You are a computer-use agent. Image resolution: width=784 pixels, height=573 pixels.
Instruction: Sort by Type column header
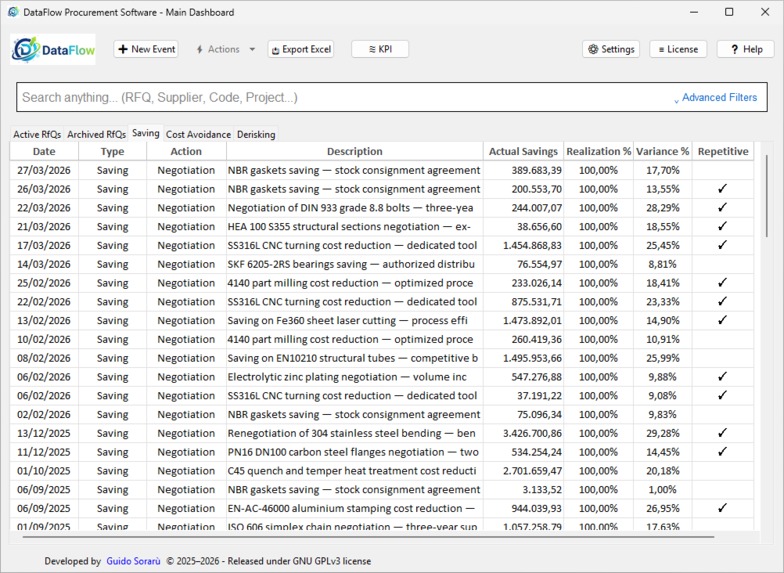coord(112,151)
